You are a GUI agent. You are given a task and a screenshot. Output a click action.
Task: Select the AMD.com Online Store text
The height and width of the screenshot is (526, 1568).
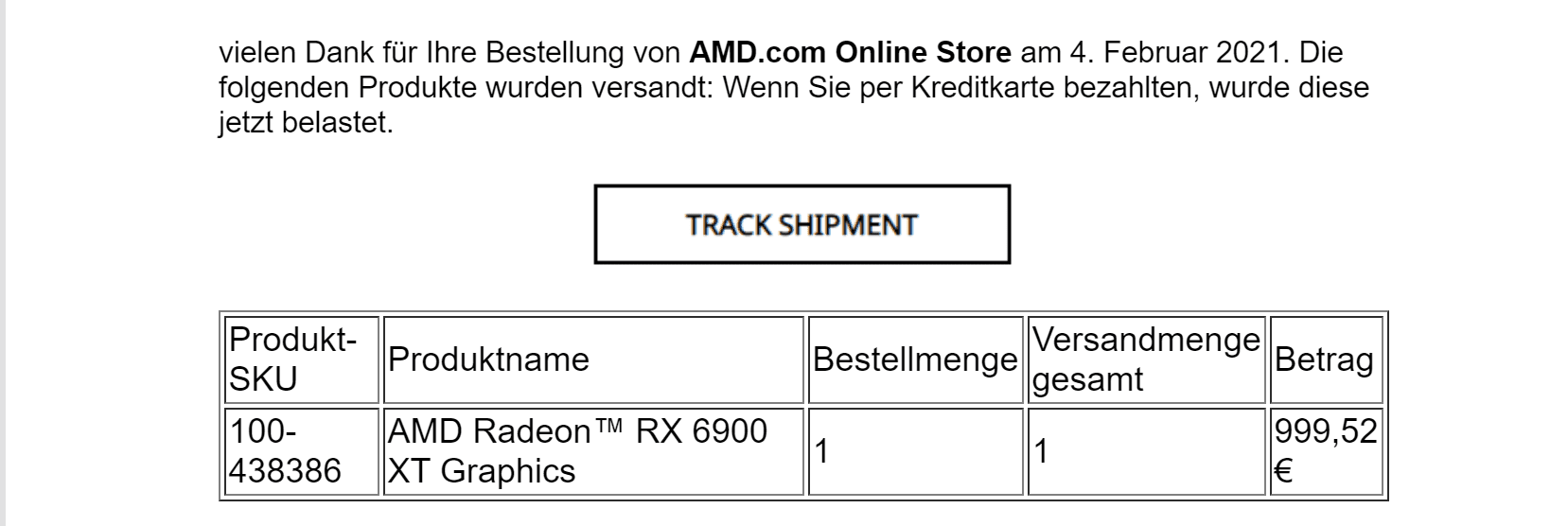[x=850, y=51]
